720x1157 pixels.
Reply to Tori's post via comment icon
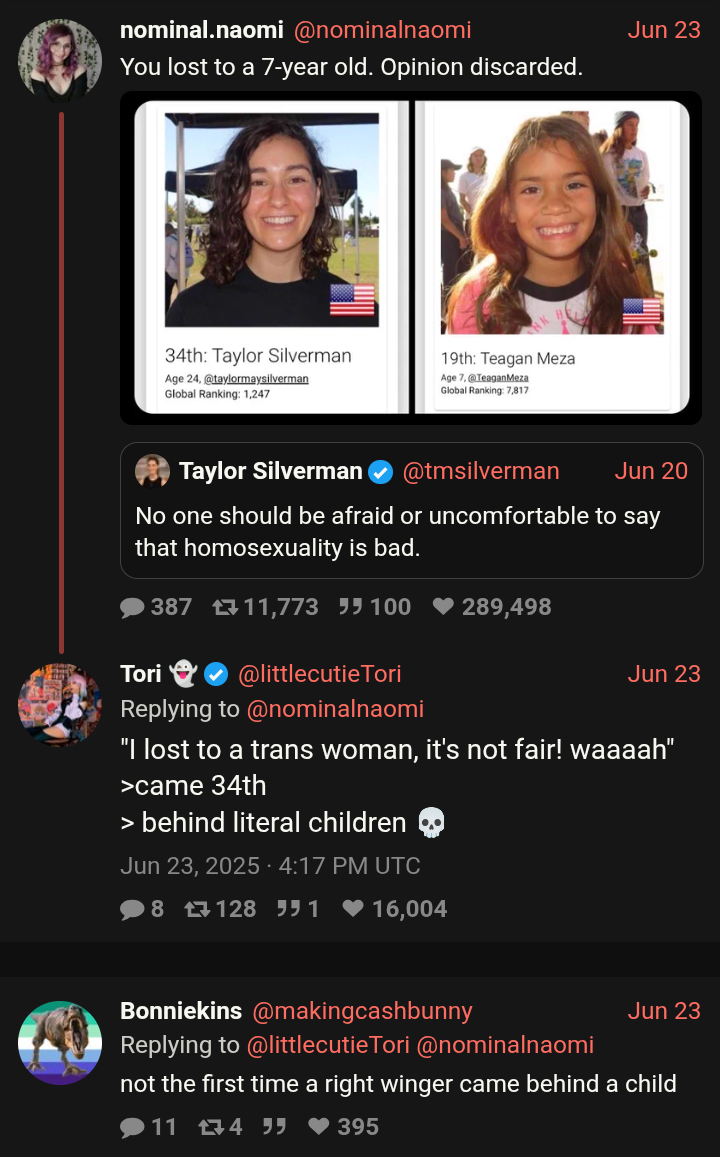pyautogui.click(x=132, y=909)
